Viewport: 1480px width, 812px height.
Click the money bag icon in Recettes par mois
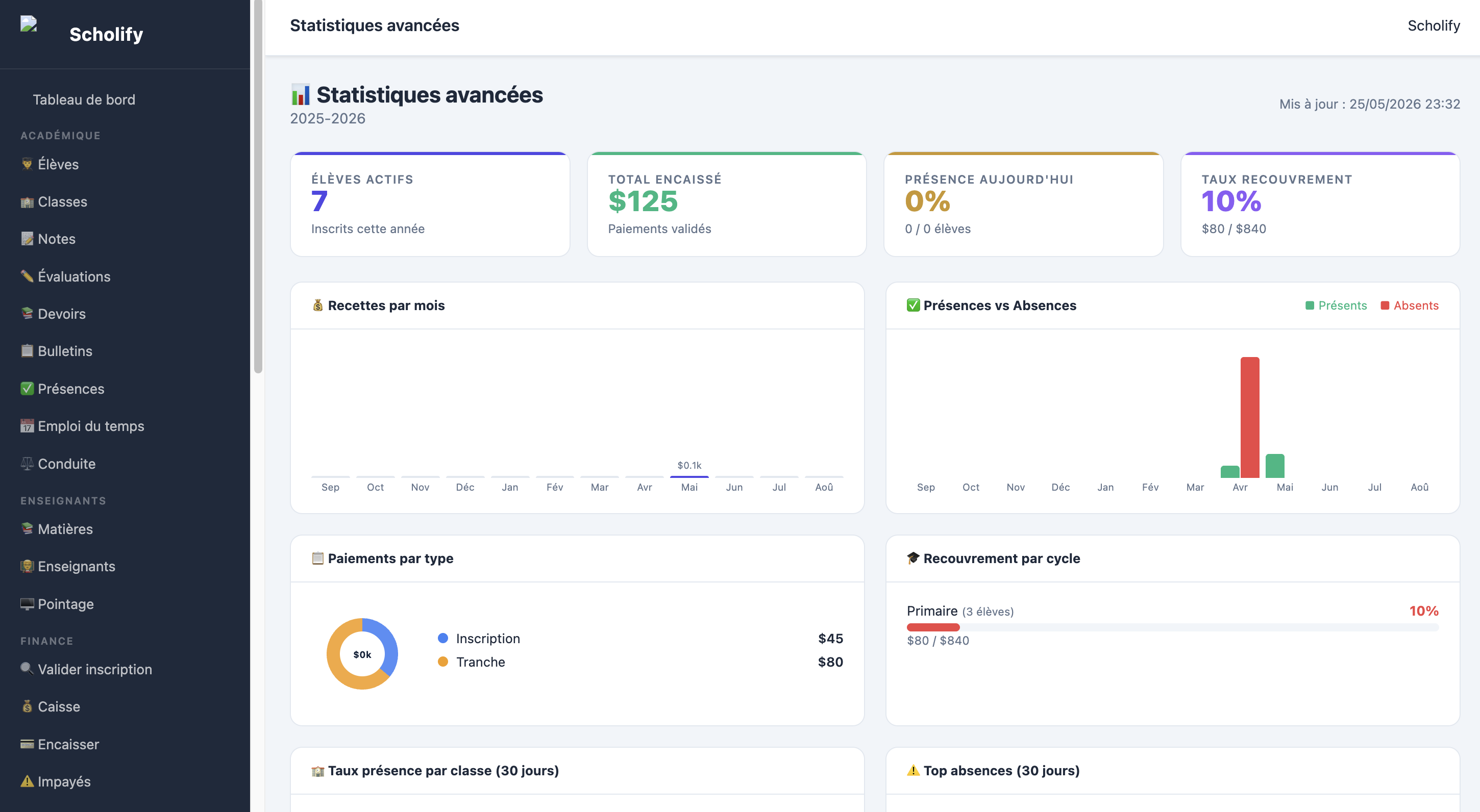318,306
